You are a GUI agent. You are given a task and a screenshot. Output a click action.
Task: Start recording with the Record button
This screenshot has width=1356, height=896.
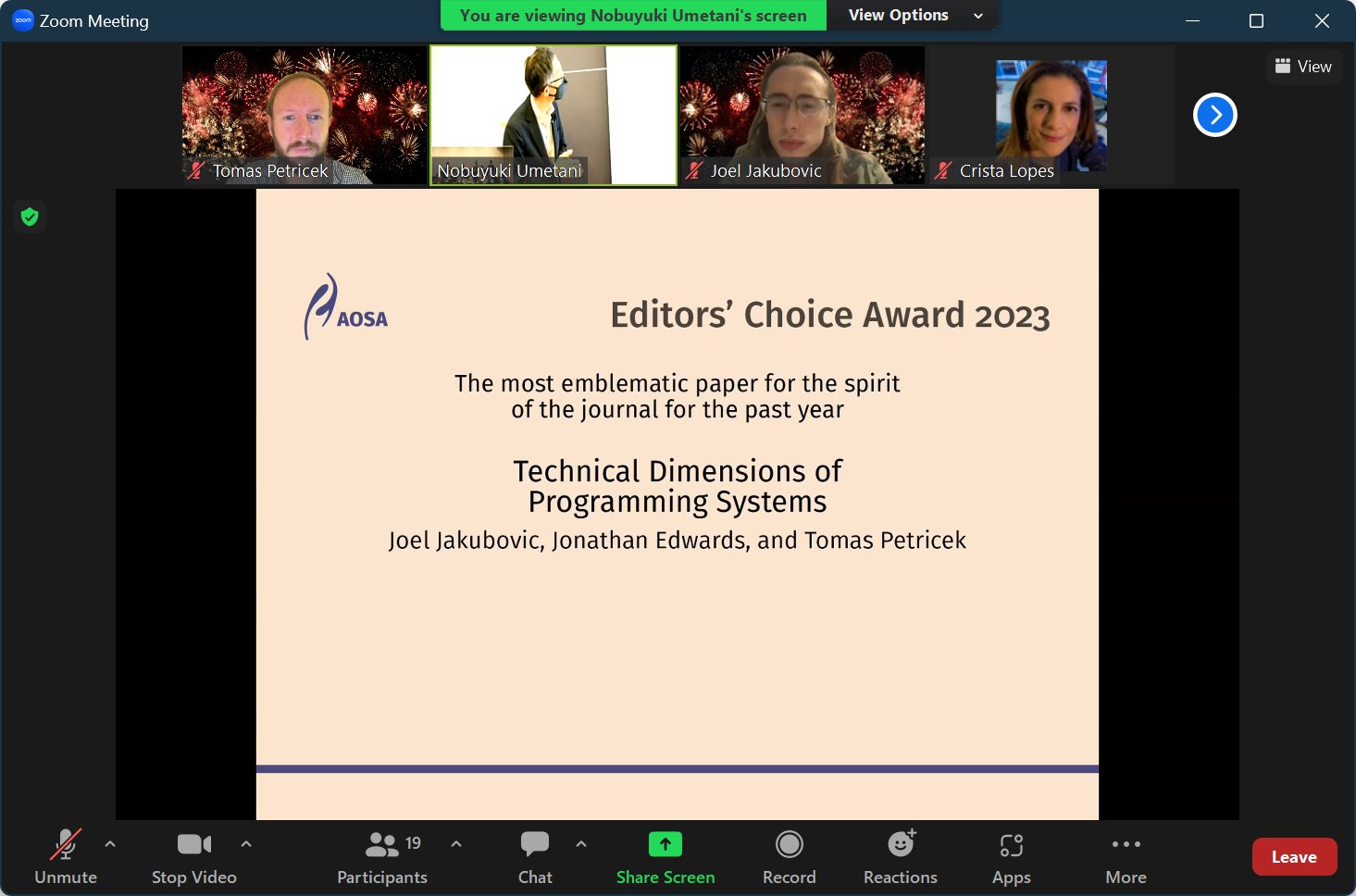(789, 845)
